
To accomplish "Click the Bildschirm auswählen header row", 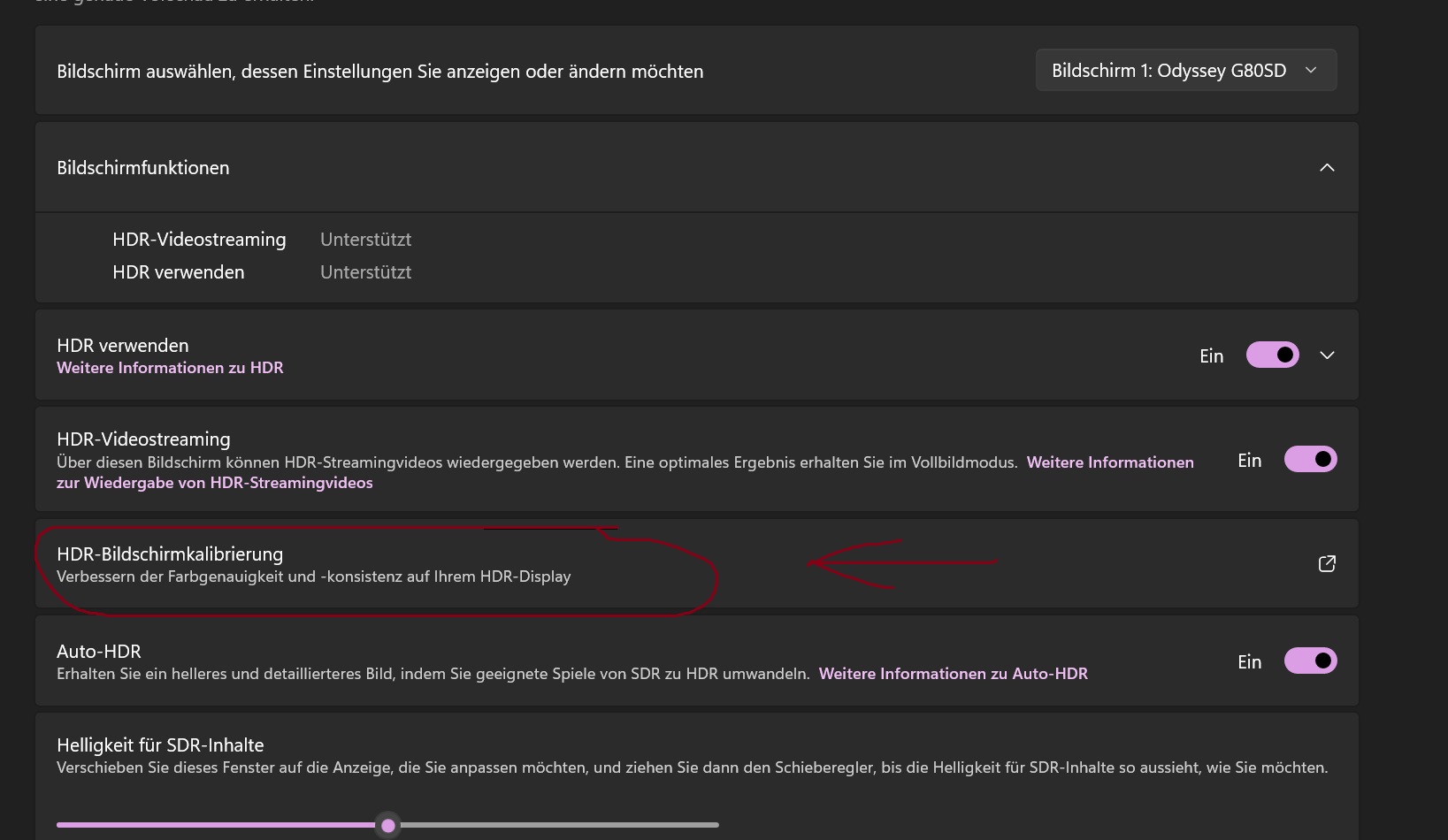I will 380,71.
